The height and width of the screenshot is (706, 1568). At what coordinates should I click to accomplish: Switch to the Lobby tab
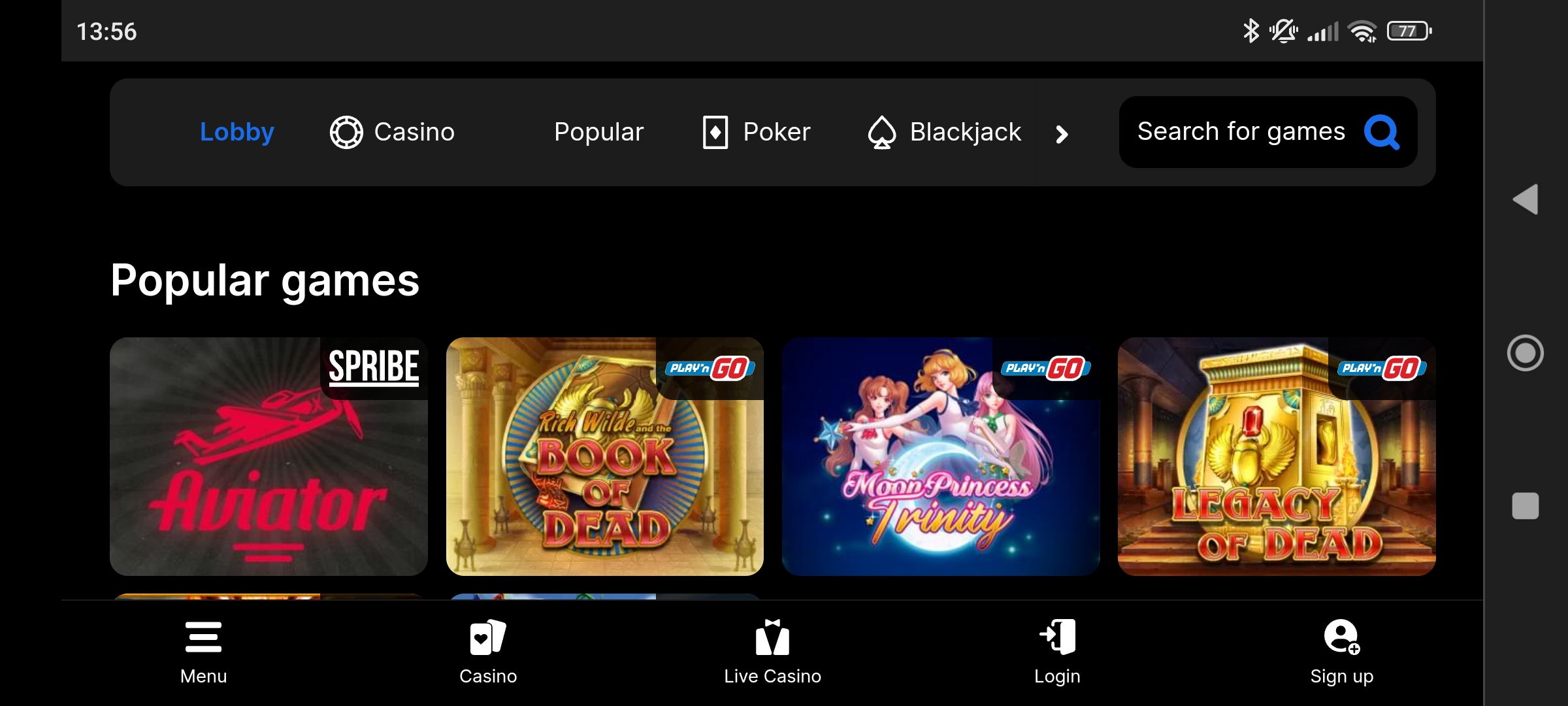237,132
